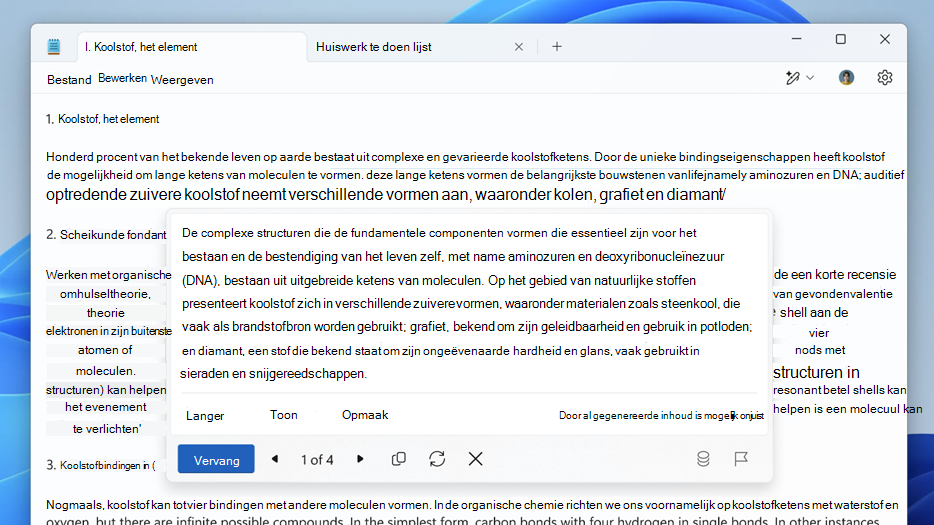Open the Toon rewrite option
Screen dimensions: 934x525
click(284, 415)
